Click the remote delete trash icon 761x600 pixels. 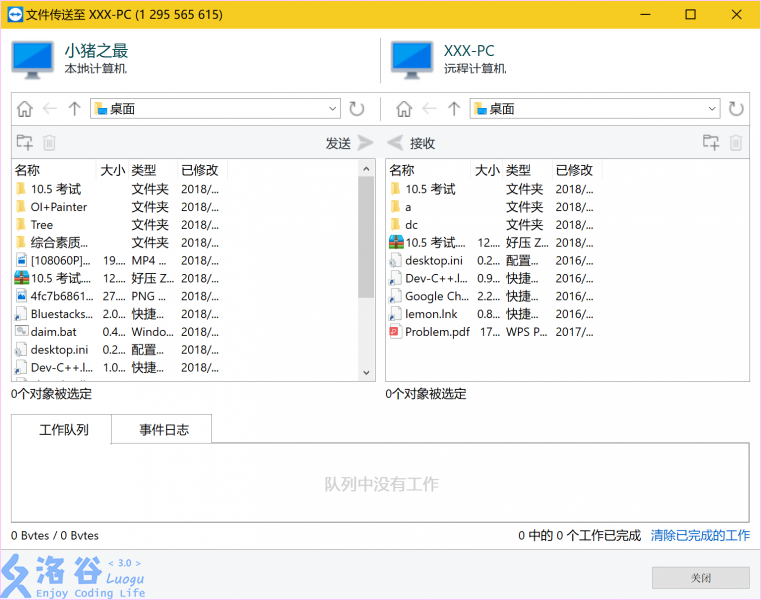pos(736,143)
